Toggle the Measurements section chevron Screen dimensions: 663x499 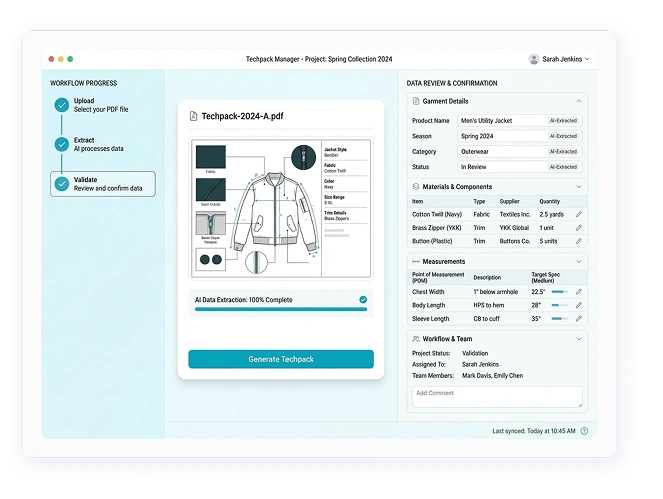(x=579, y=261)
